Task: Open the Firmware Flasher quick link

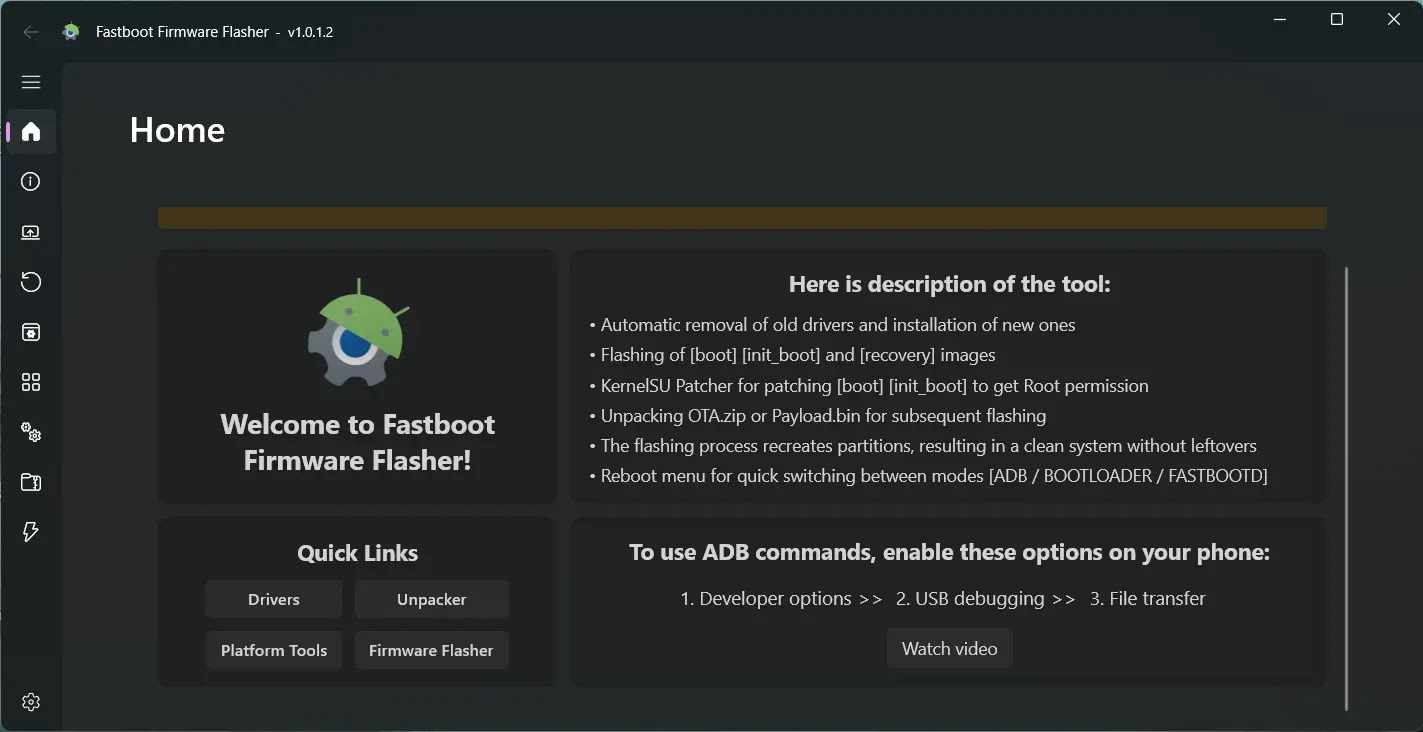Action: [432, 650]
